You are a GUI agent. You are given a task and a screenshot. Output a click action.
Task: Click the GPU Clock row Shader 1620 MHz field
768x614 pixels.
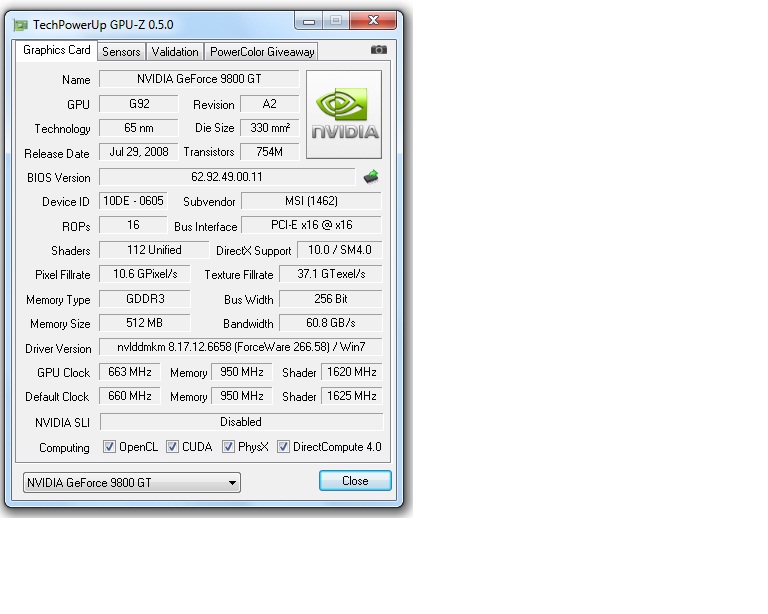coord(352,372)
